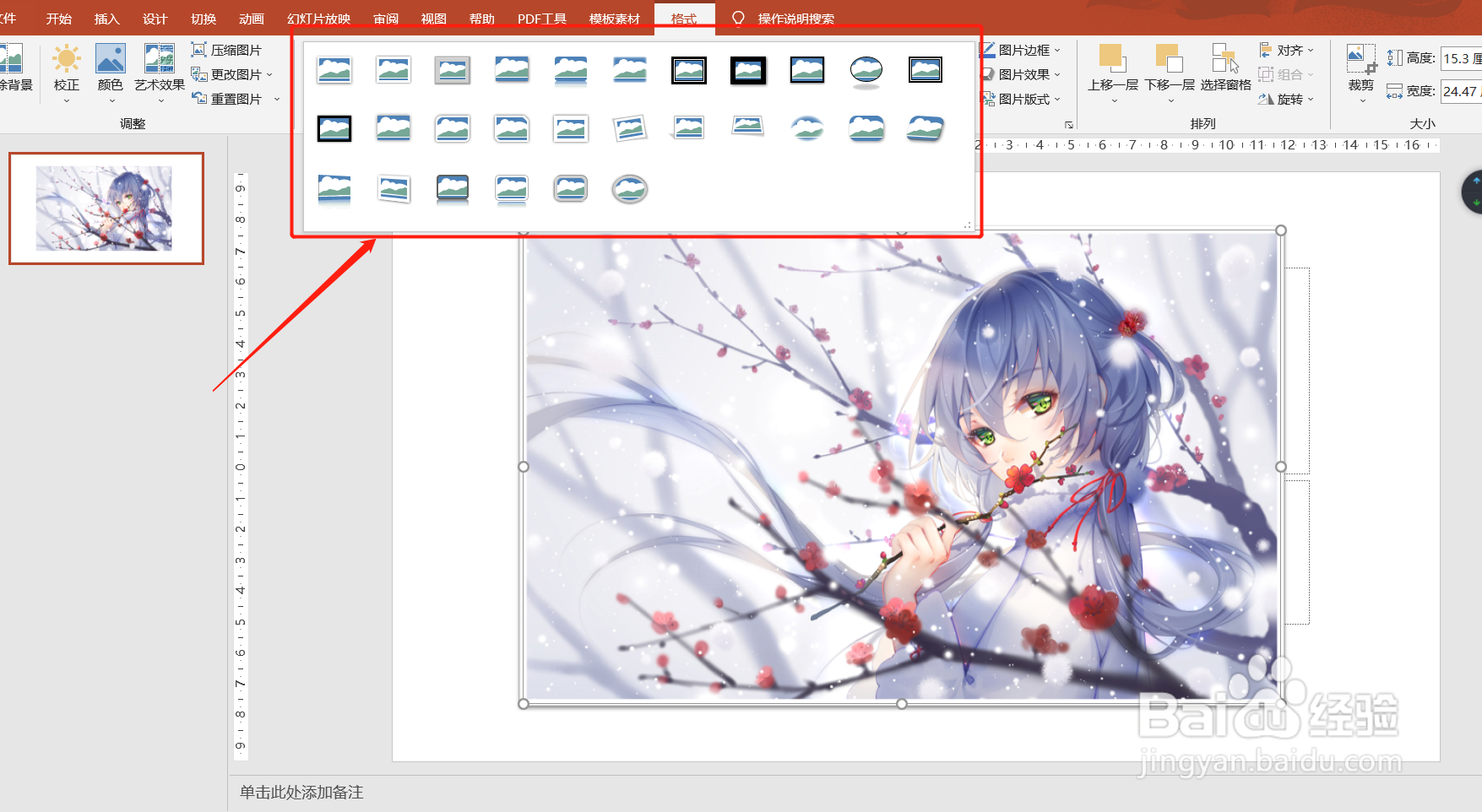
Task: Apply the Bevel Perspective Left White style
Action: click(394, 189)
